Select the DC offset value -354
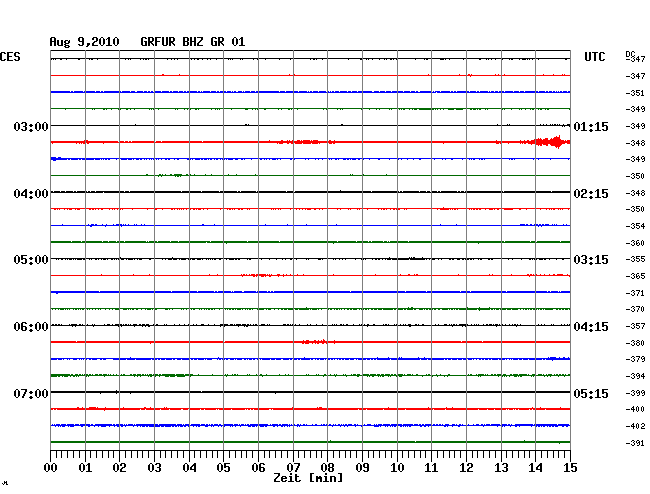Screen dimensions: 650x494 point(635,226)
